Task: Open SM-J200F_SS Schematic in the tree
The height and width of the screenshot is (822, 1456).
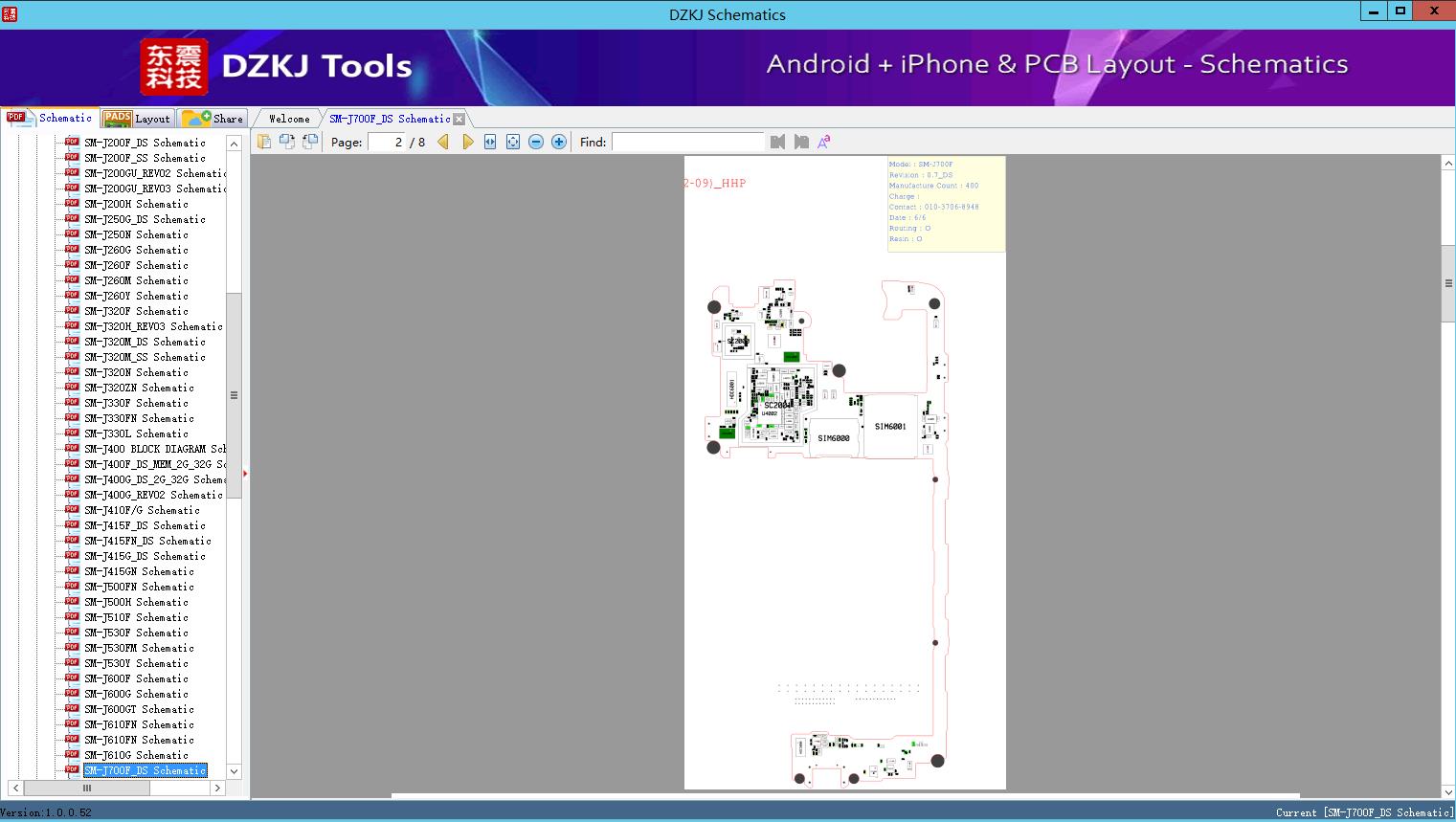Action: [x=145, y=158]
